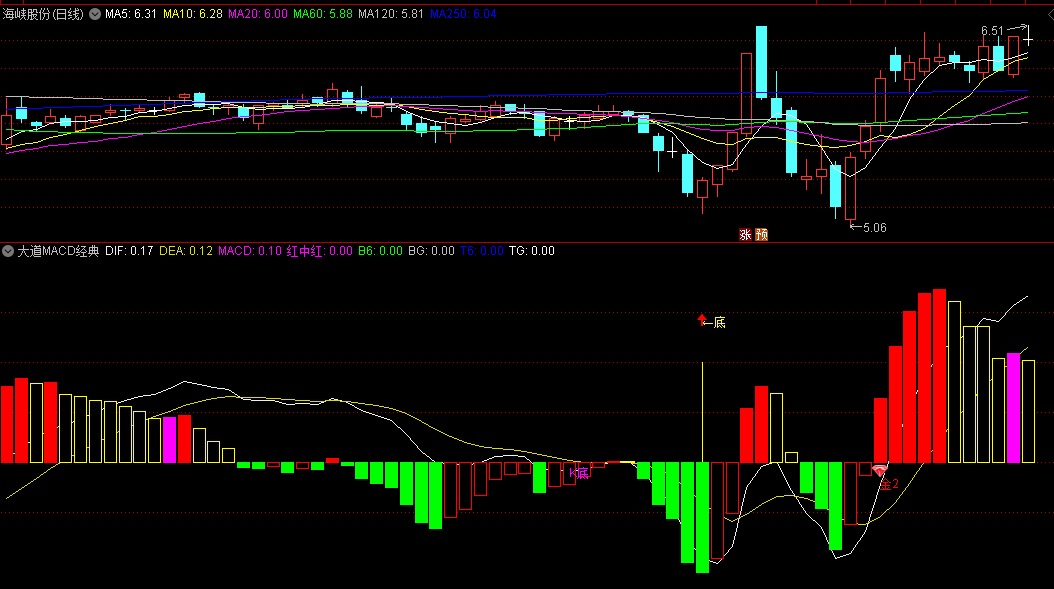The height and width of the screenshot is (589, 1054).
Task: Click the DIF: 0.17 value
Action: tap(129, 251)
